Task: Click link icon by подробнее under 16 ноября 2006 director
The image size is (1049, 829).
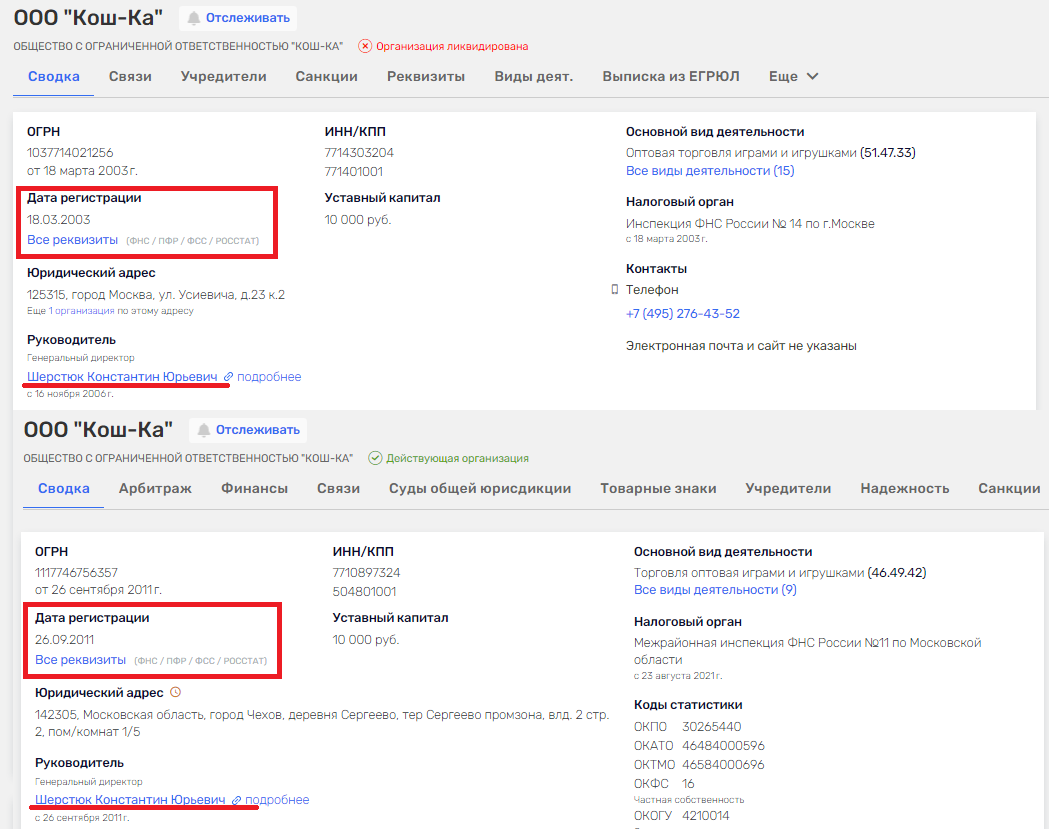Action: click(228, 377)
